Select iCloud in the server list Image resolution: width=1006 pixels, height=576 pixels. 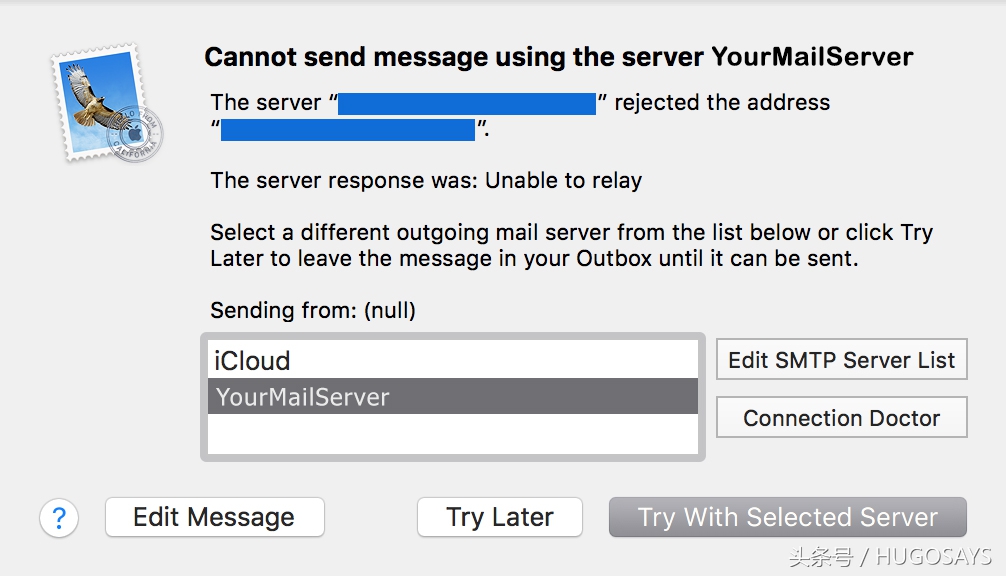pyautogui.click(x=452, y=360)
